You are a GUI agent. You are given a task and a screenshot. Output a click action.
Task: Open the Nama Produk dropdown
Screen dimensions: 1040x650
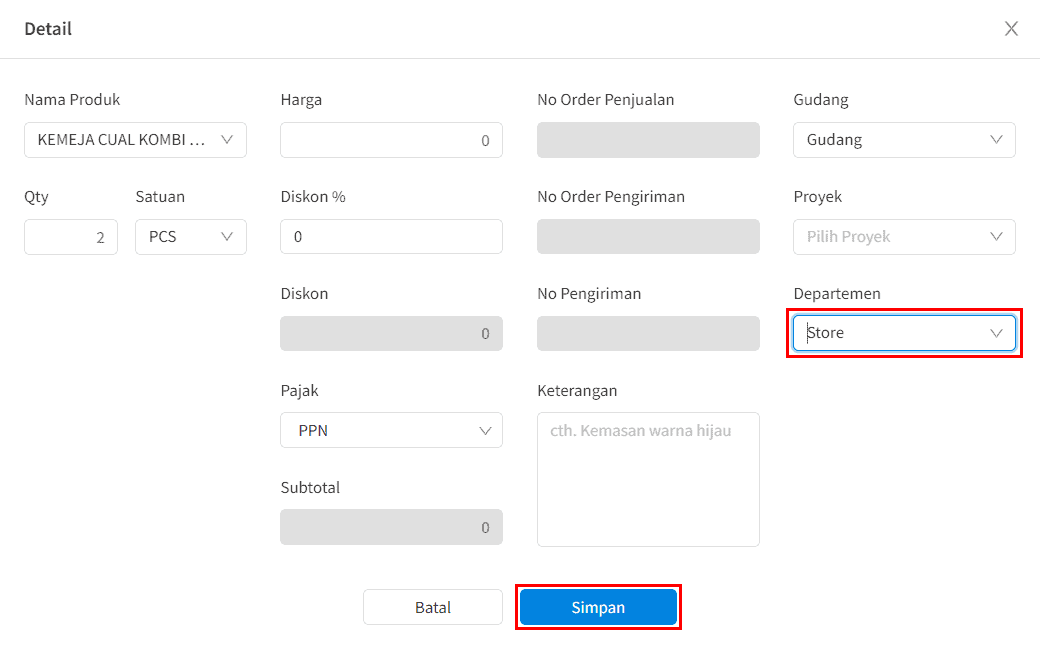(x=135, y=140)
